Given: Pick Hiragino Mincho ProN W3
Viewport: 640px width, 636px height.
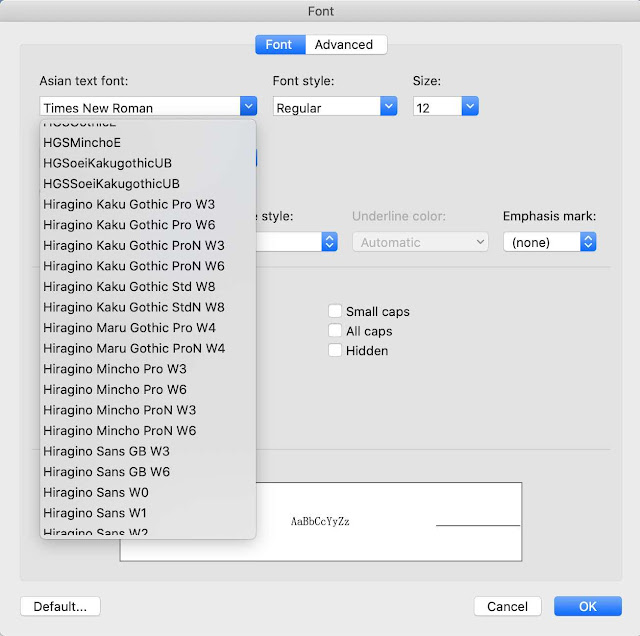Looking at the screenshot, I should tap(148, 410).
